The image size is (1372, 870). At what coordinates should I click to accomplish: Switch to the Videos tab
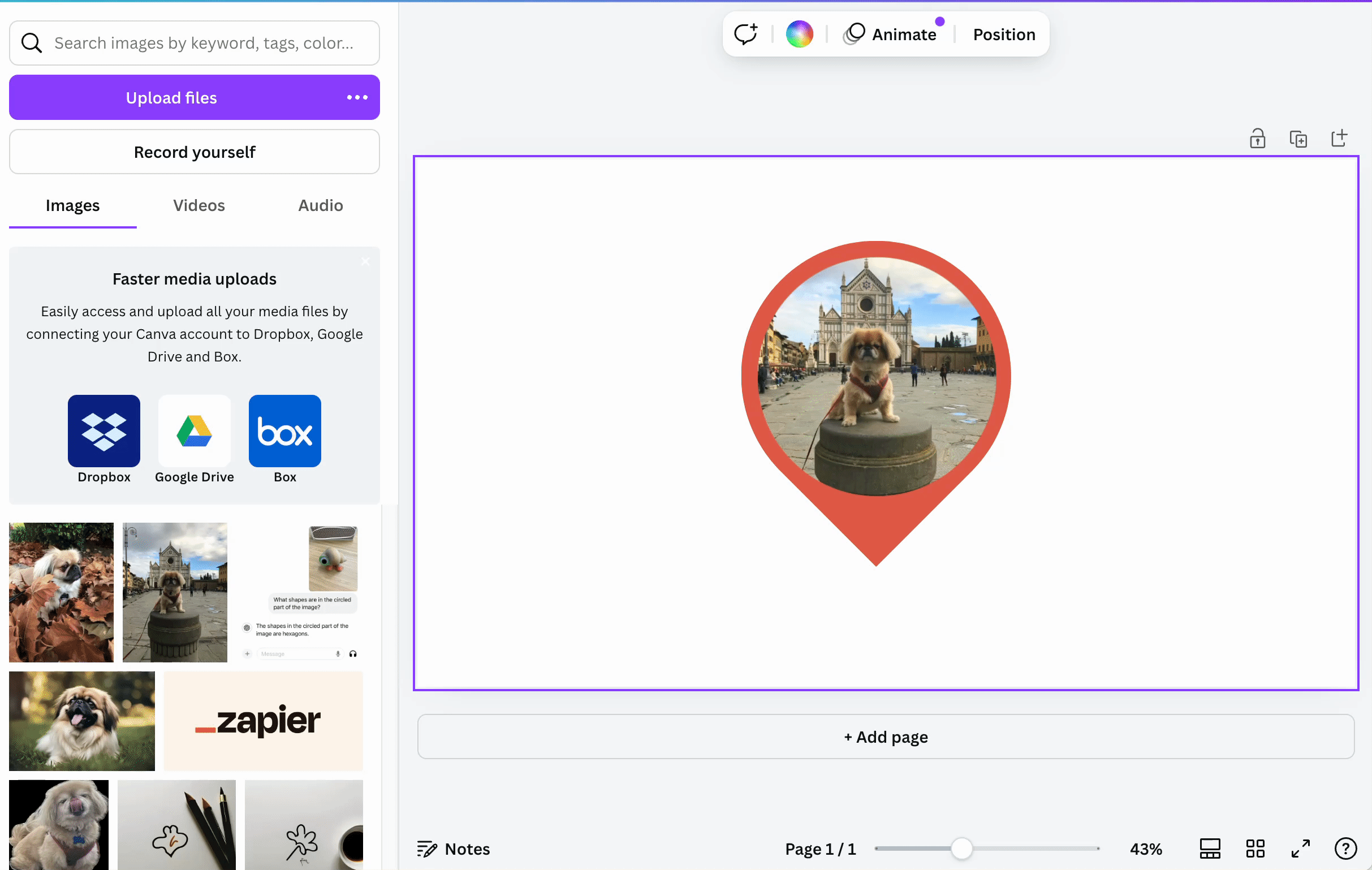(x=199, y=205)
